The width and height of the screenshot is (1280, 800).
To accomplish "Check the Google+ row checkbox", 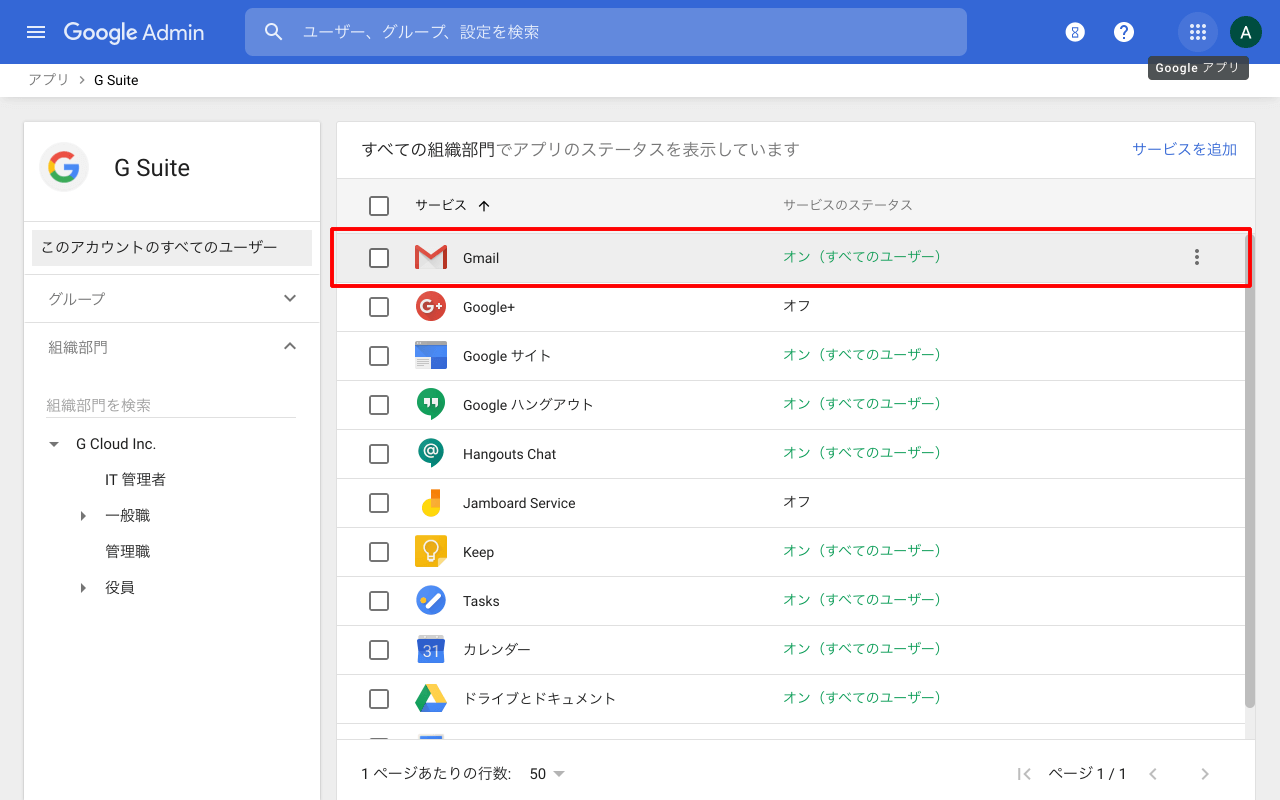I will pos(379,307).
